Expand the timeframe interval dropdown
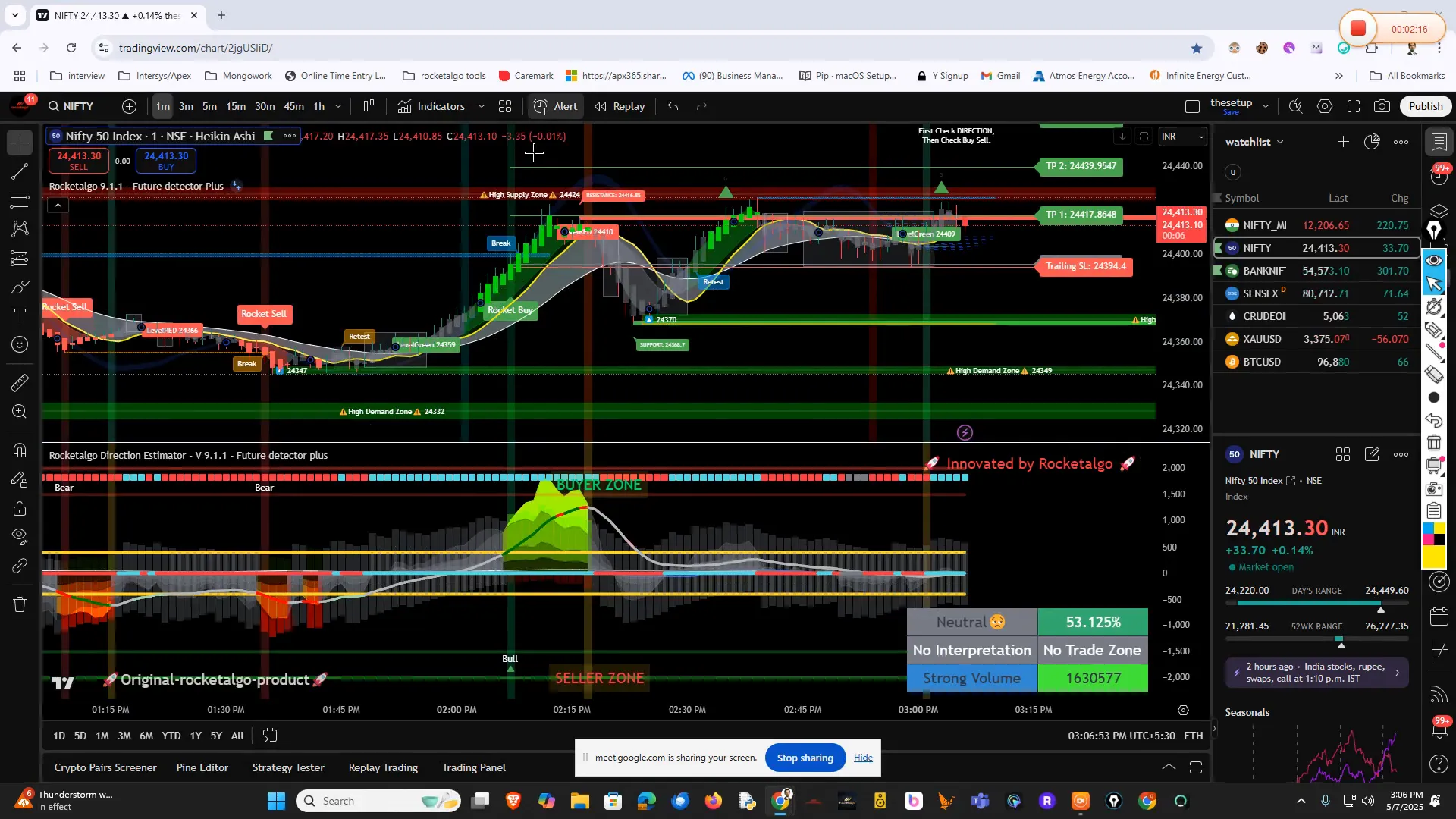Image resolution: width=1456 pixels, height=819 pixels. click(338, 106)
